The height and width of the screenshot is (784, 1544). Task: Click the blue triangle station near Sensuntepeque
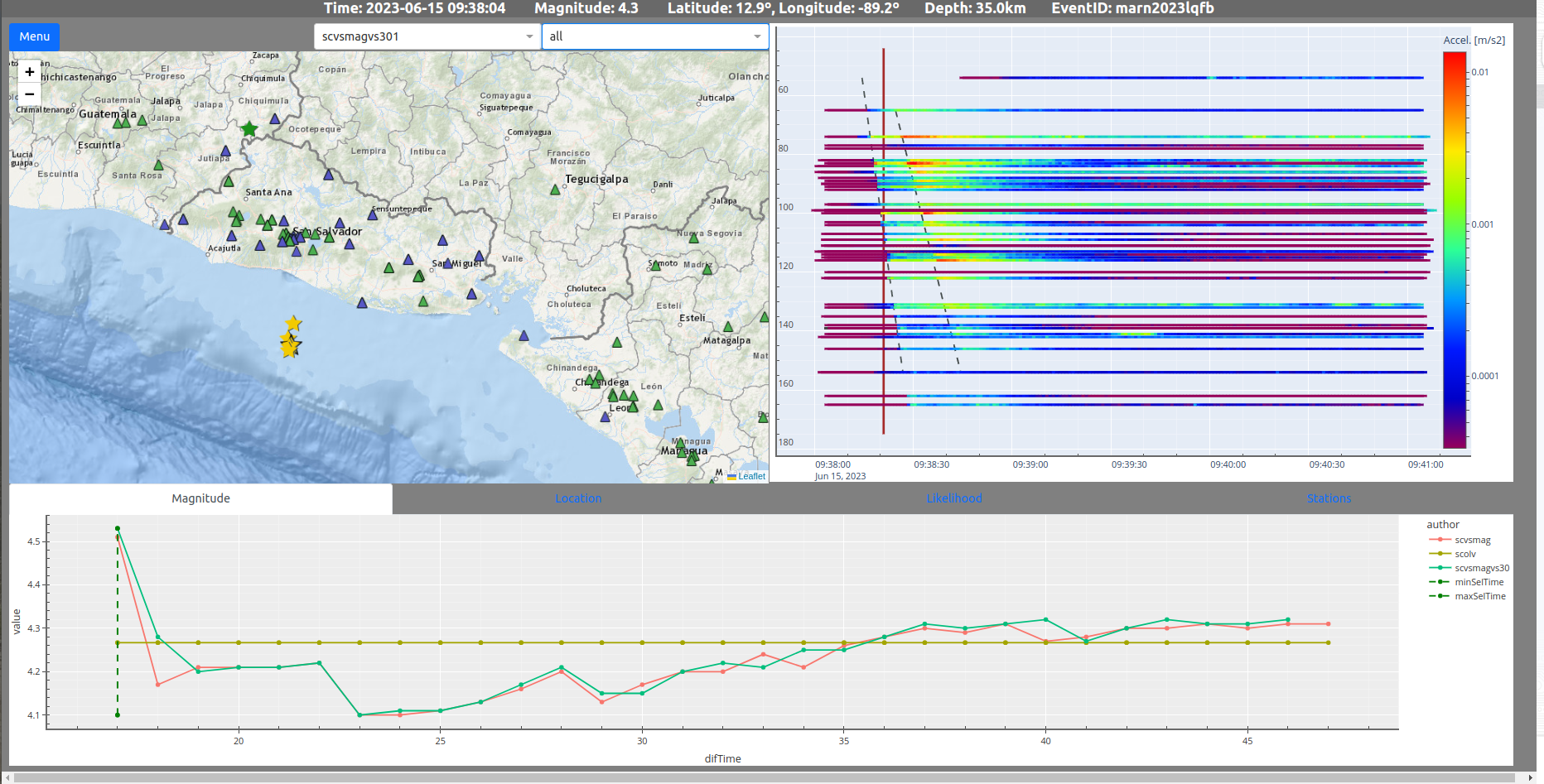(x=373, y=215)
